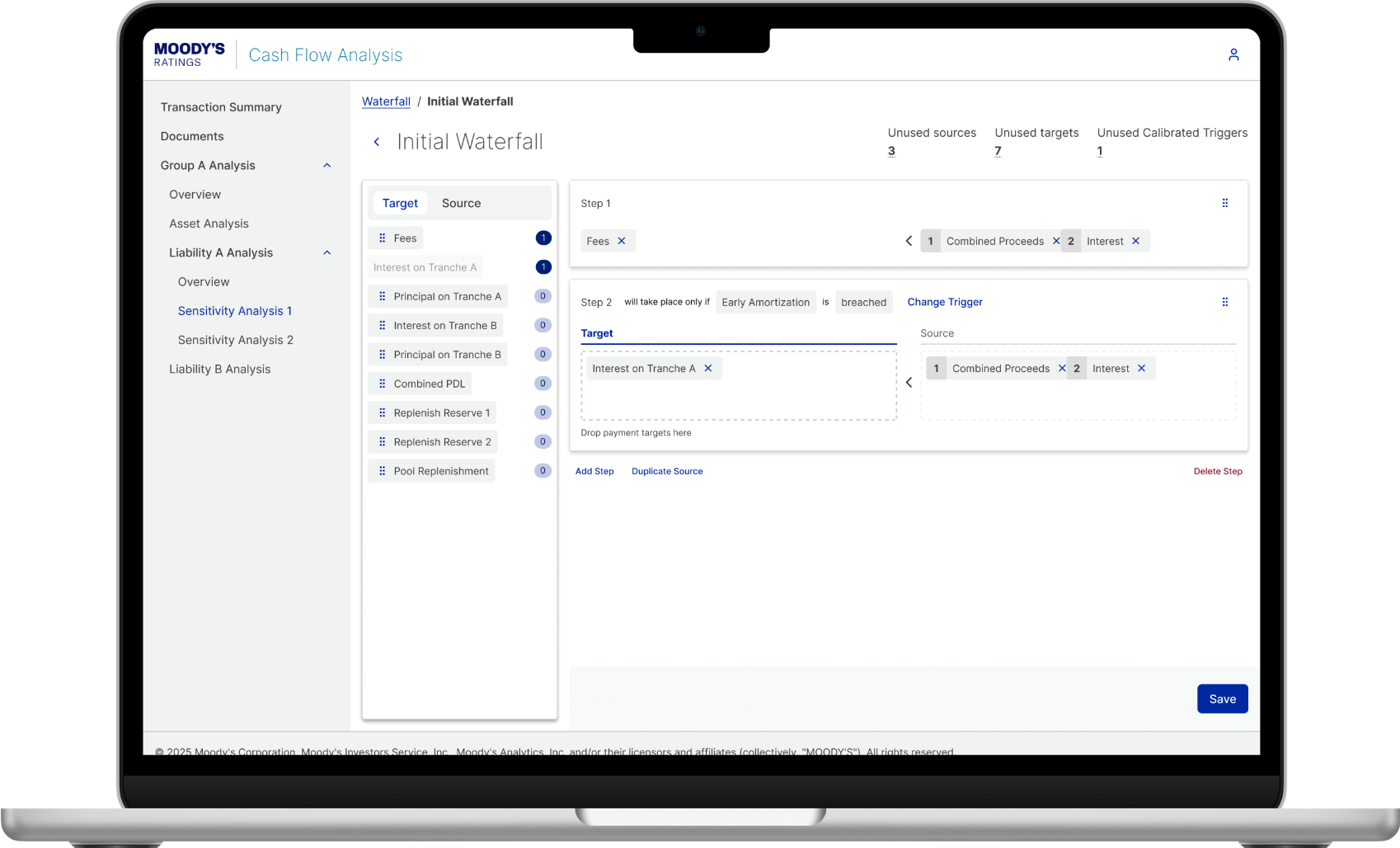The height and width of the screenshot is (848, 1400).
Task: Collapse the Liability A Analysis section
Action: (327, 253)
